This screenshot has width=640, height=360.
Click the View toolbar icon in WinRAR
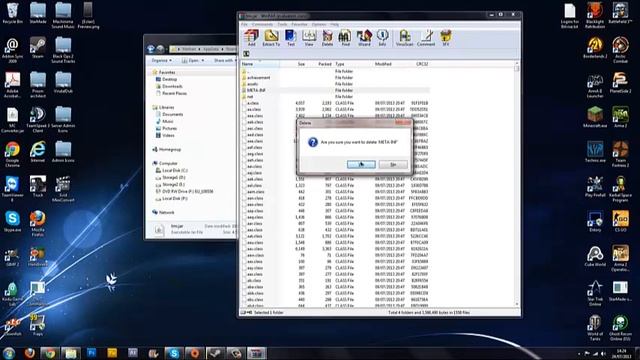309,38
